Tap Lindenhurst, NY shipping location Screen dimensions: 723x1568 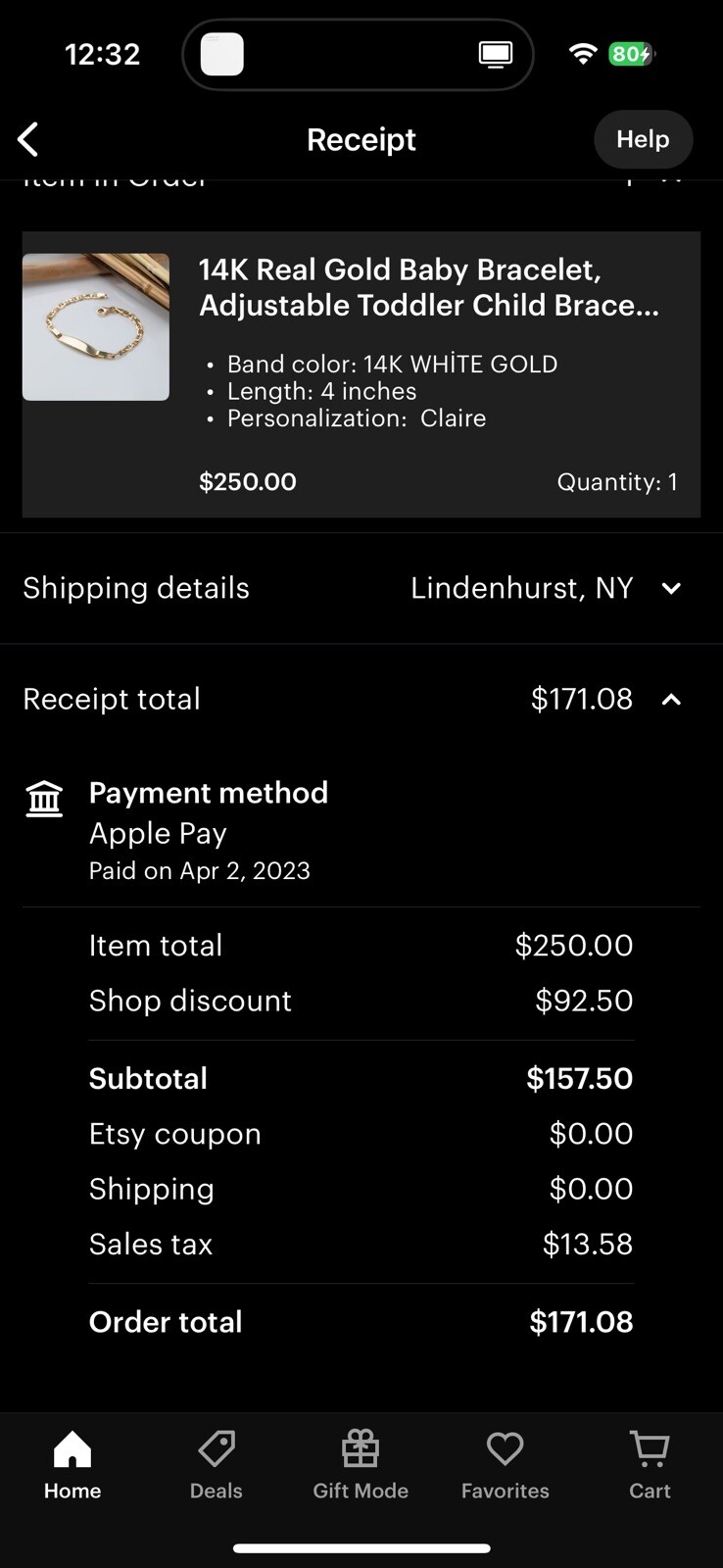(x=521, y=588)
